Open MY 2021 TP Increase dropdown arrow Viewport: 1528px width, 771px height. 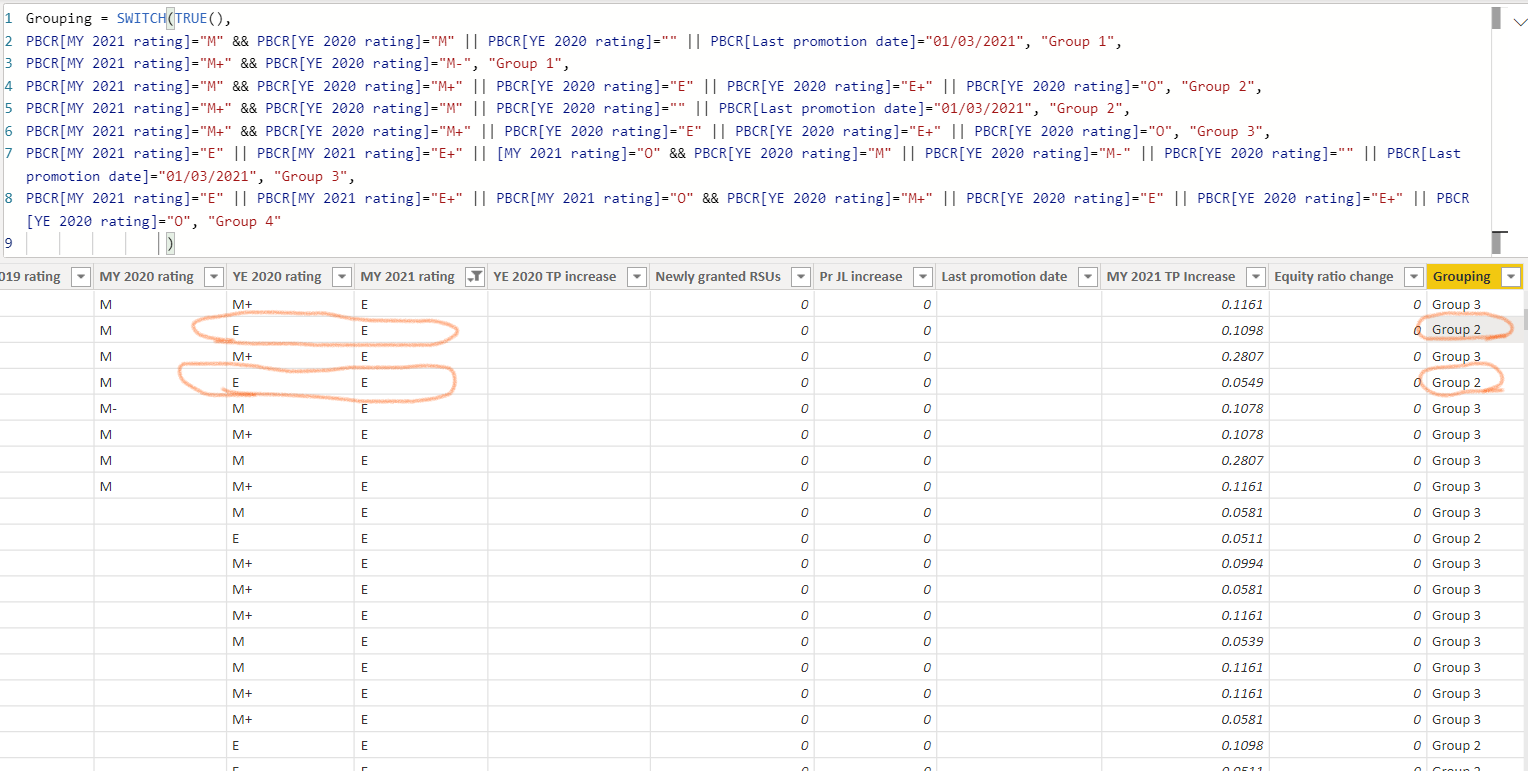click(x=1256, y=277)
